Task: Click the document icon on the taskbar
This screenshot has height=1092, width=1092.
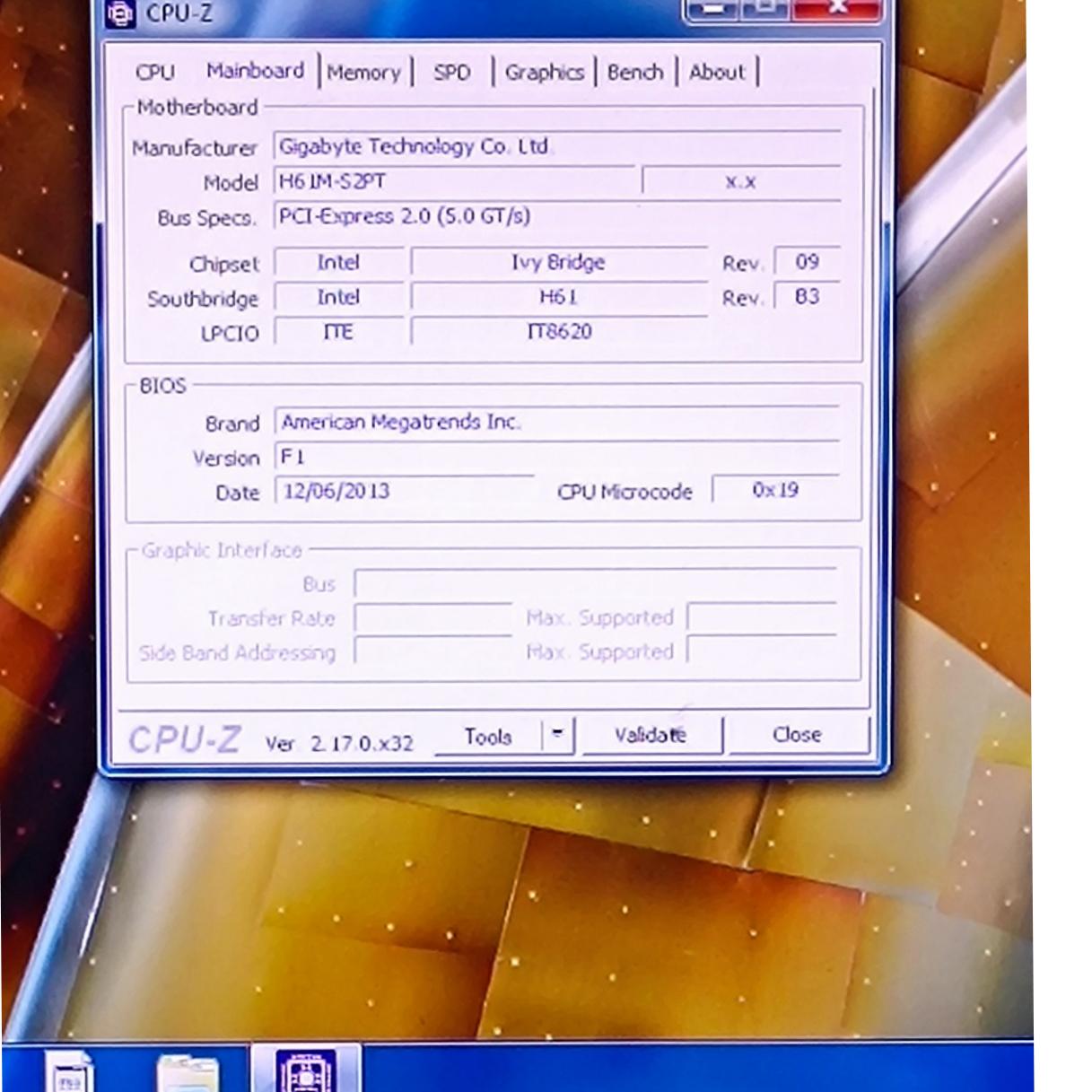Action: point(69,1073)
